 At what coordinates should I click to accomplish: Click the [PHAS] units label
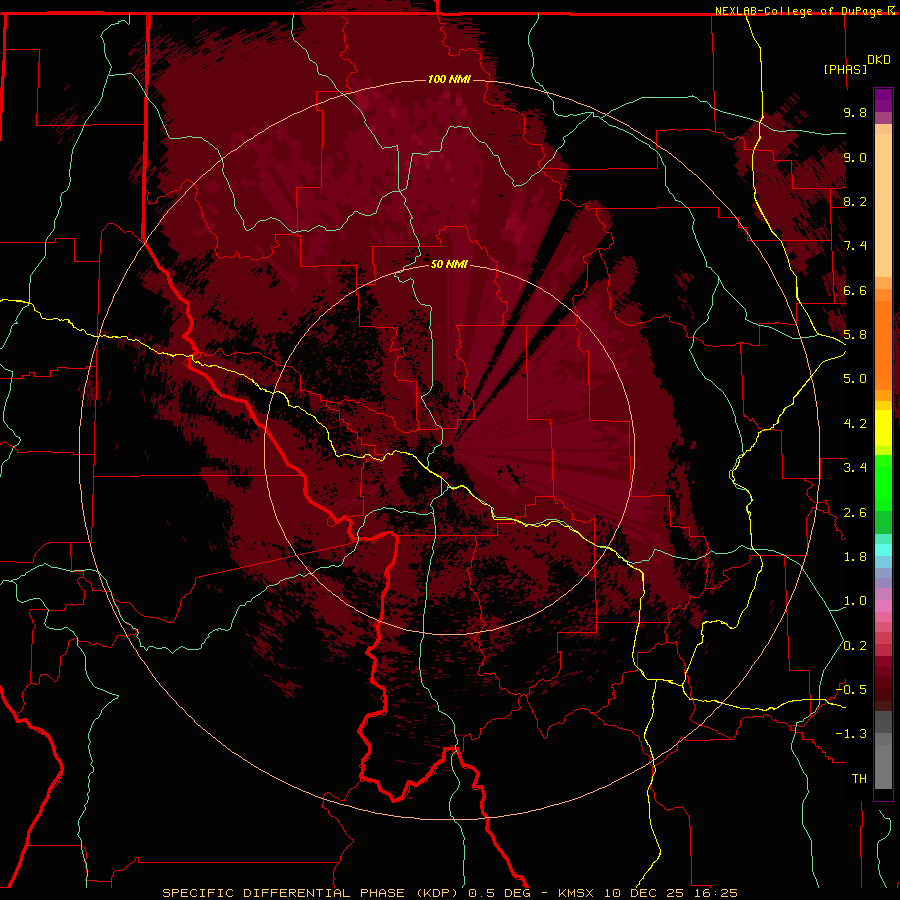845,69
